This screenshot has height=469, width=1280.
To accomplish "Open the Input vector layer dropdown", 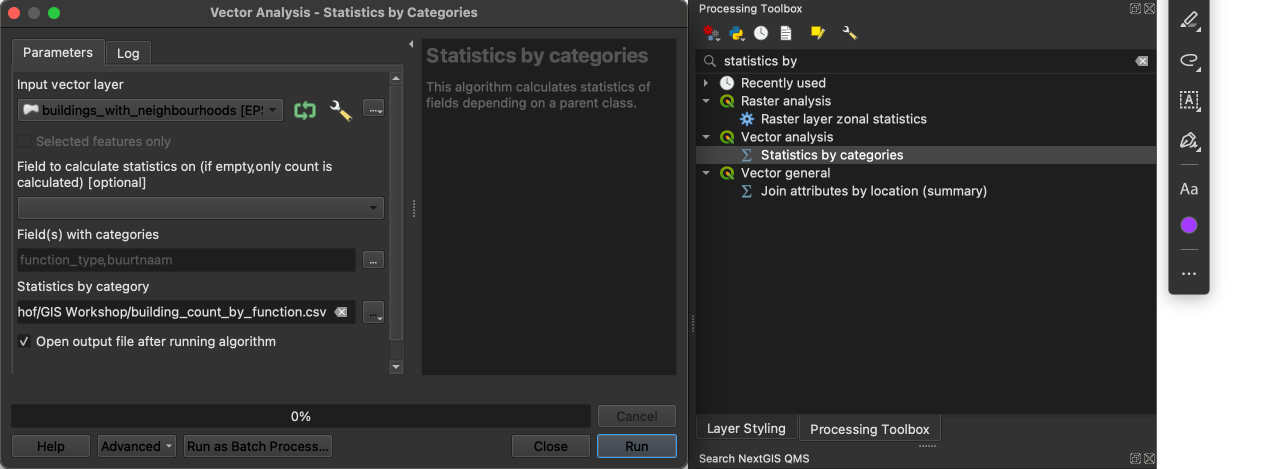I will (150, 111).
